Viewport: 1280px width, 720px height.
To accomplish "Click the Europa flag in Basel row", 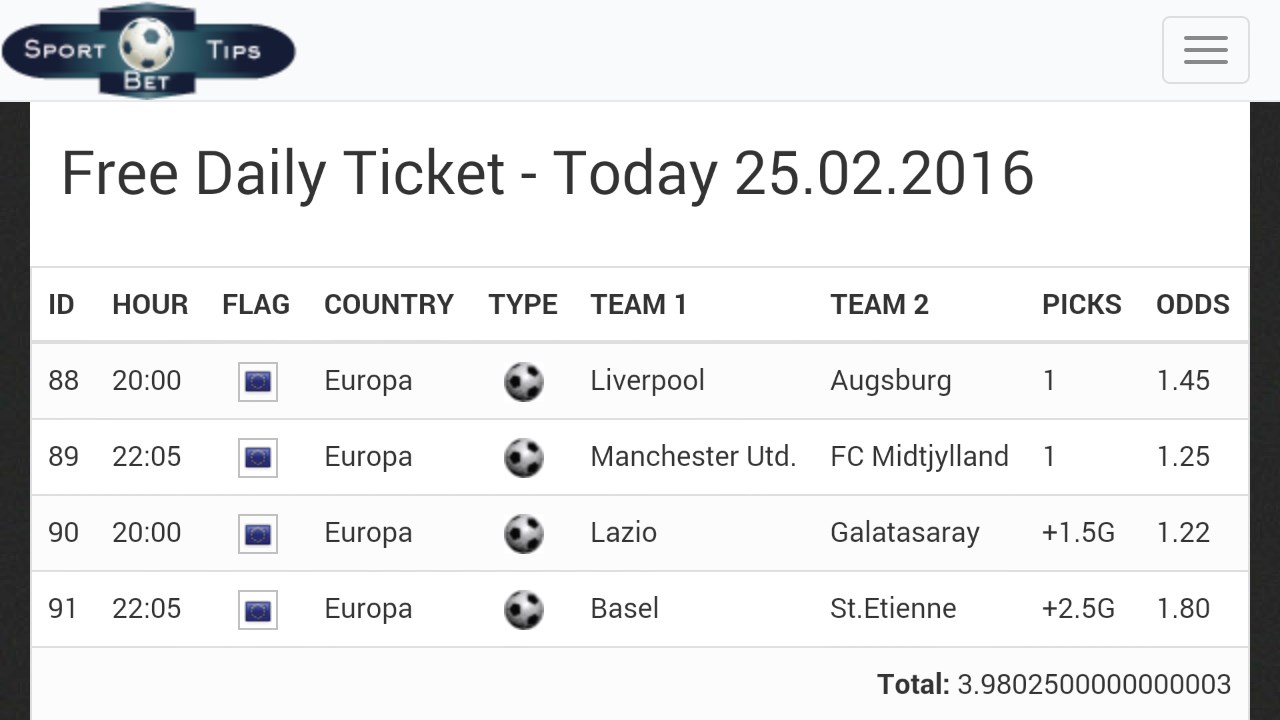I will pos(258,609).
